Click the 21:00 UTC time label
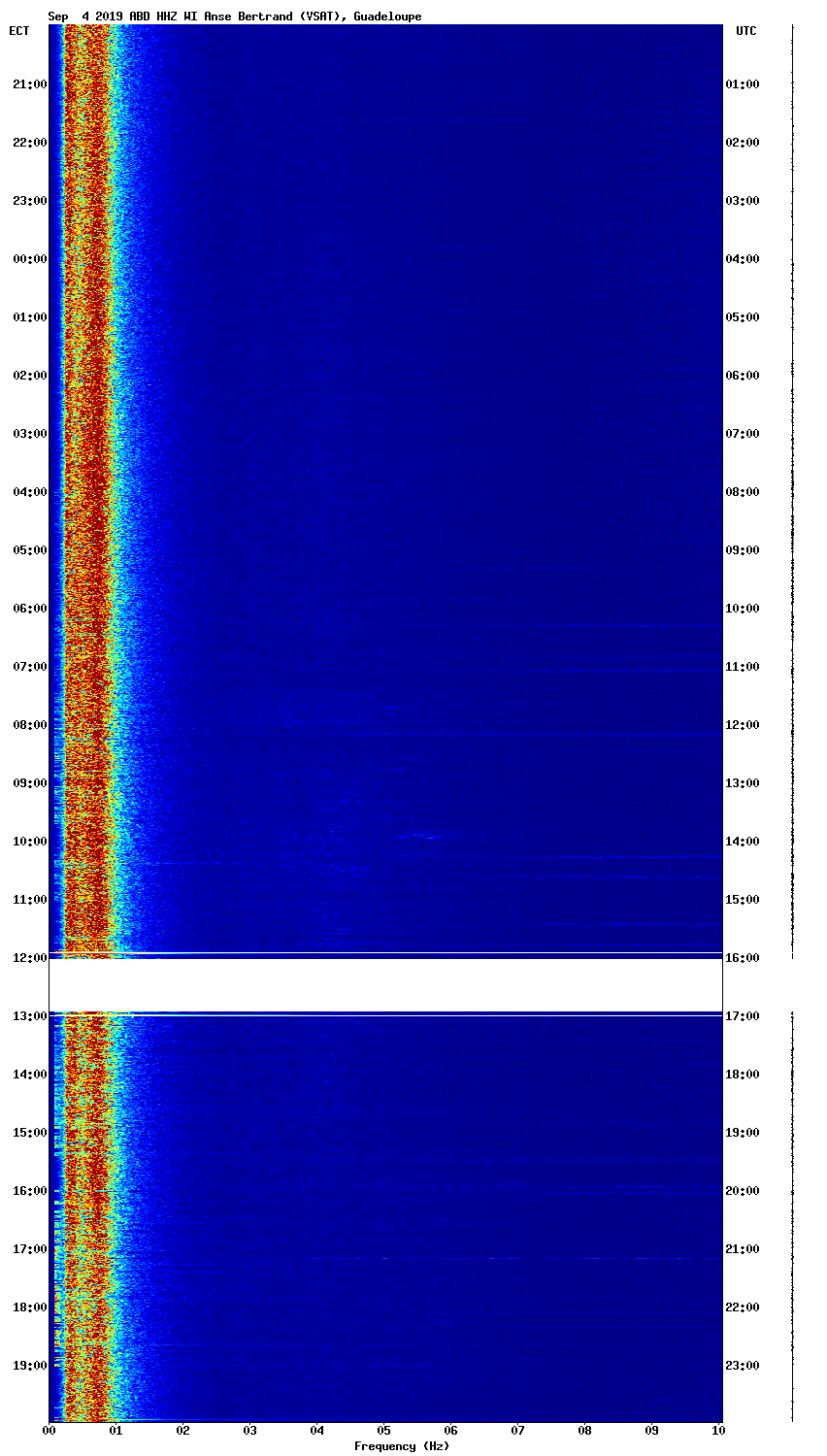Screen dimensions: 827x1456 pos(743,1249)
